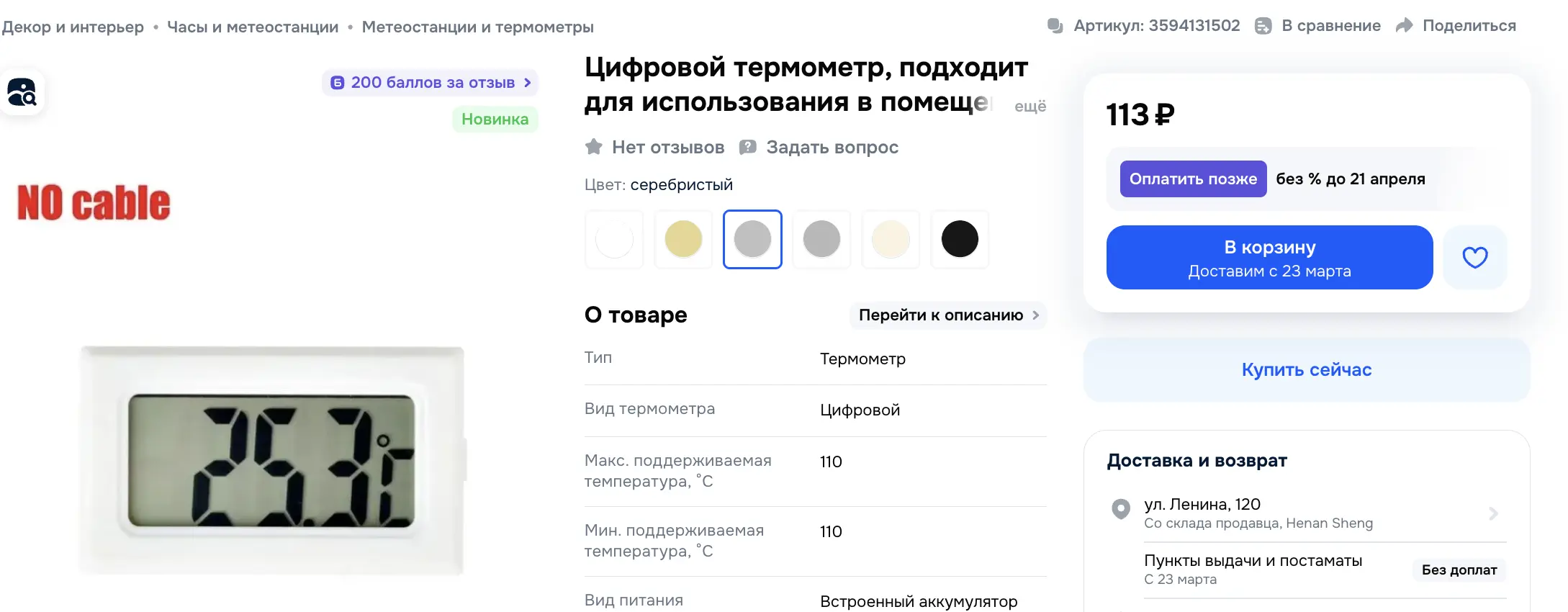Choose the cream beige color swatch
Image resolution: width=1568 pixels, height=612 pixels.
point(891,239)
